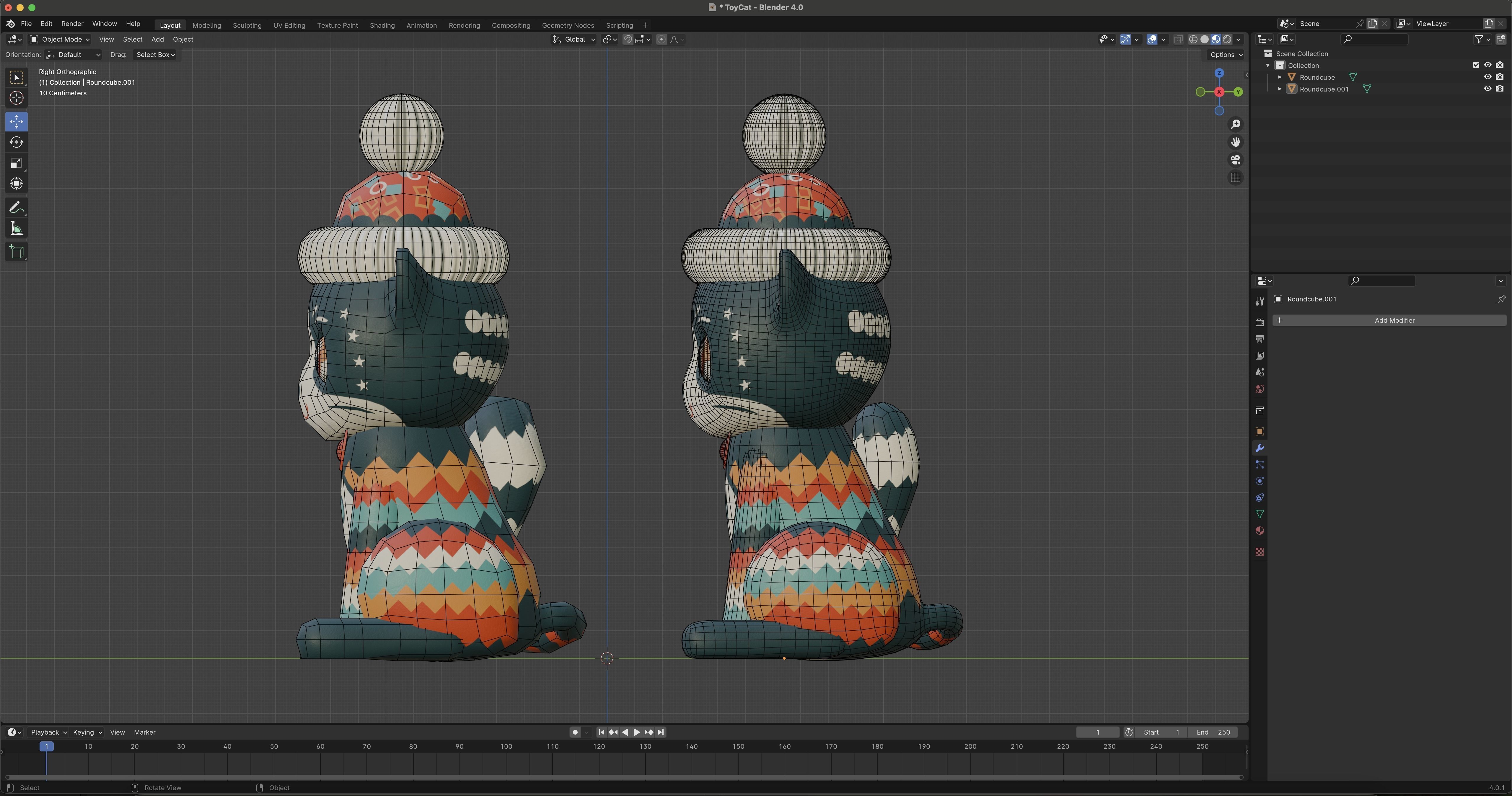Switch to the Geometry Nodes workspace tab

tap(568, 25)
